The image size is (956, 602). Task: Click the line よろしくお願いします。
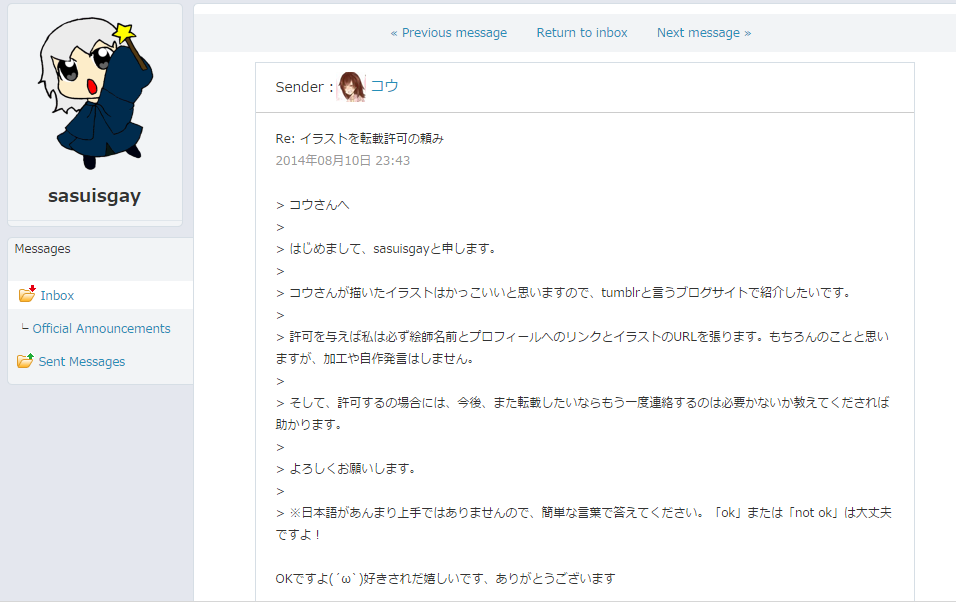point(346,469)
